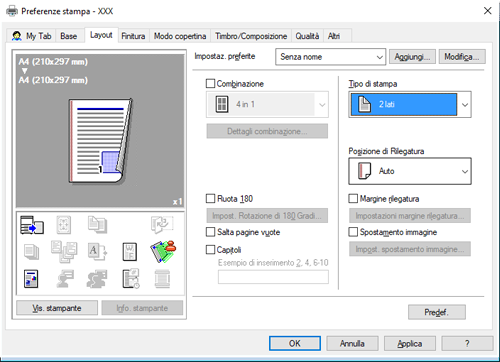This screenshot has width=500, height=362.
Task: Click the Predef. button
Action: coord(437,312)
